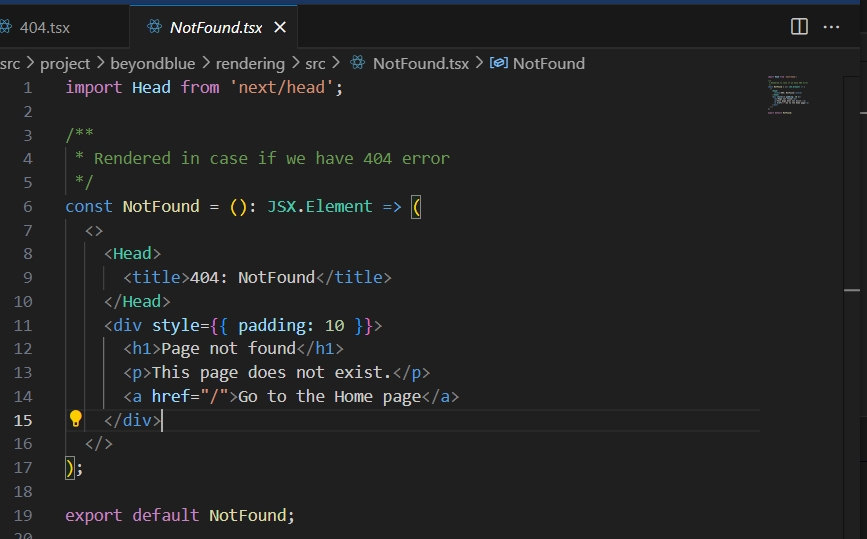Click the React file icon in breadcrumb
867x539 pixels.
click(x=357, y=63)
